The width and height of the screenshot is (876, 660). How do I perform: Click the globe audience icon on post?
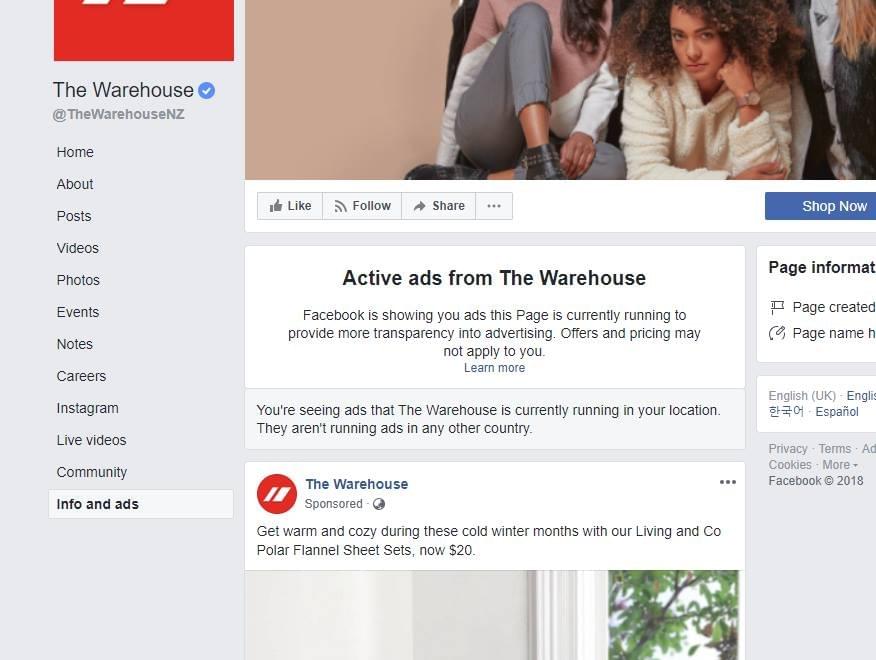click(379, 504)
